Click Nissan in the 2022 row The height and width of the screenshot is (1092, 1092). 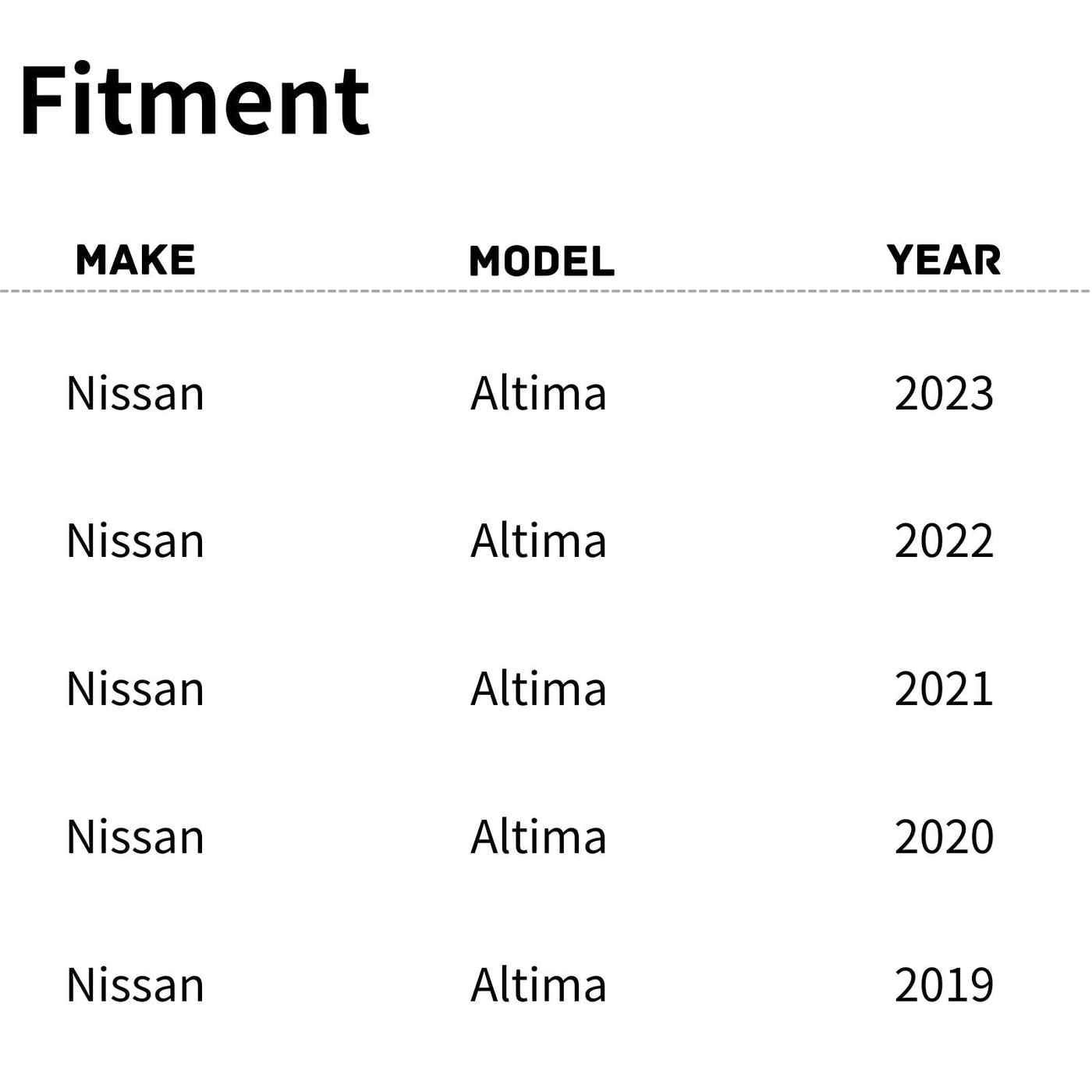click(136, 541)
